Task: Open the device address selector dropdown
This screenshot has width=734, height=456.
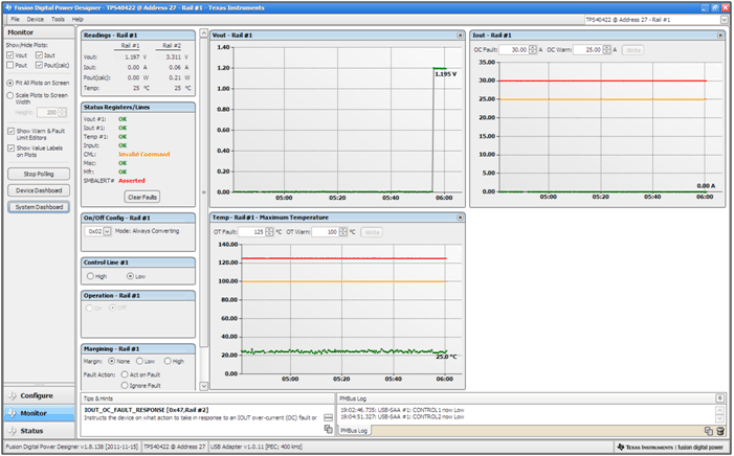Action: [724, 19]
